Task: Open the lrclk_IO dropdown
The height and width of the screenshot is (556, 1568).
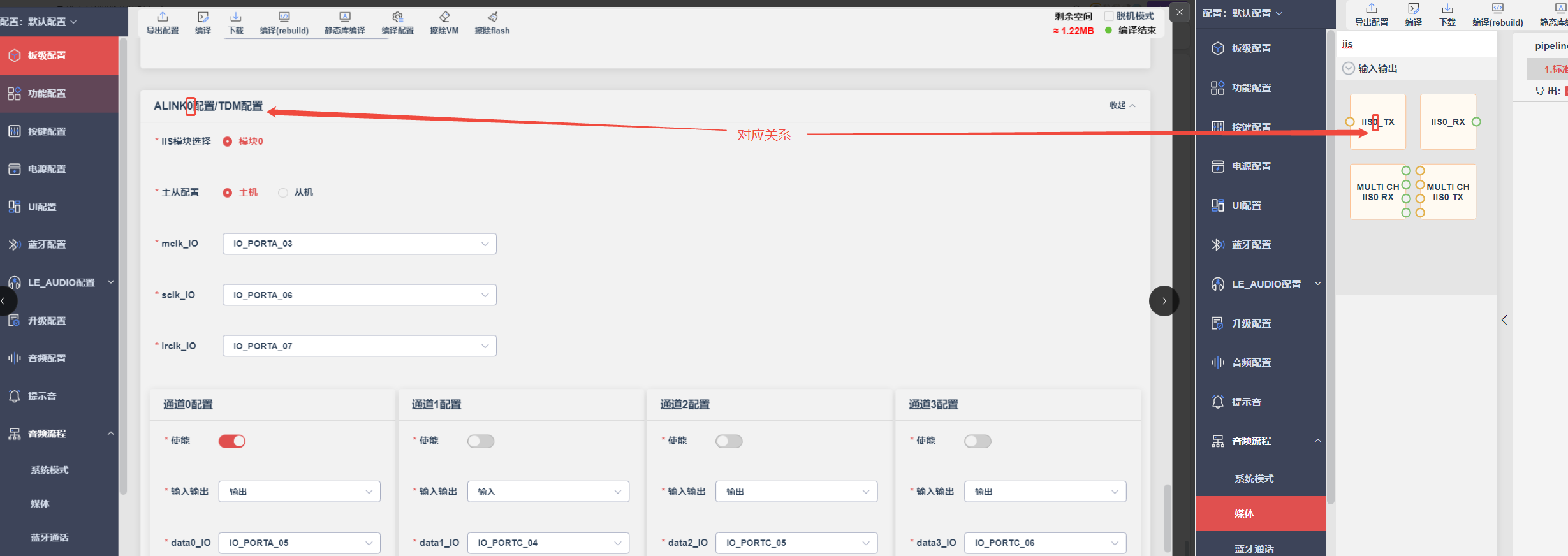Action: [x=360, y=346]
